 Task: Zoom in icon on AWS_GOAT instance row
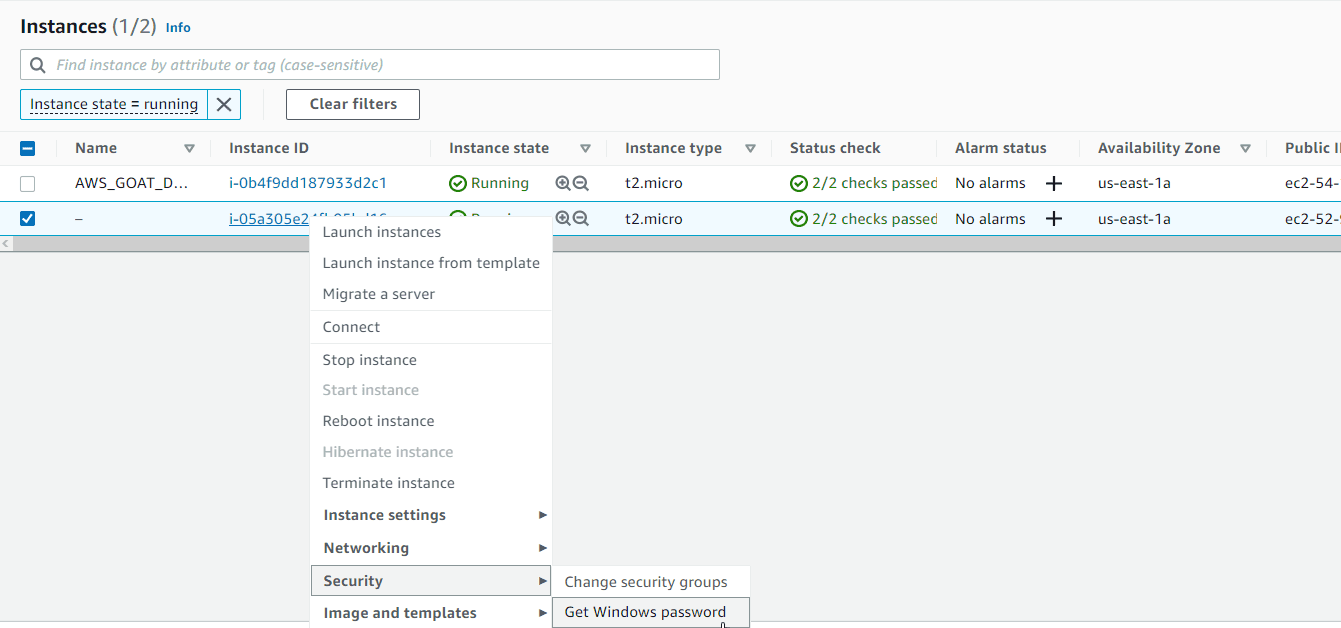tap(563, 184)
